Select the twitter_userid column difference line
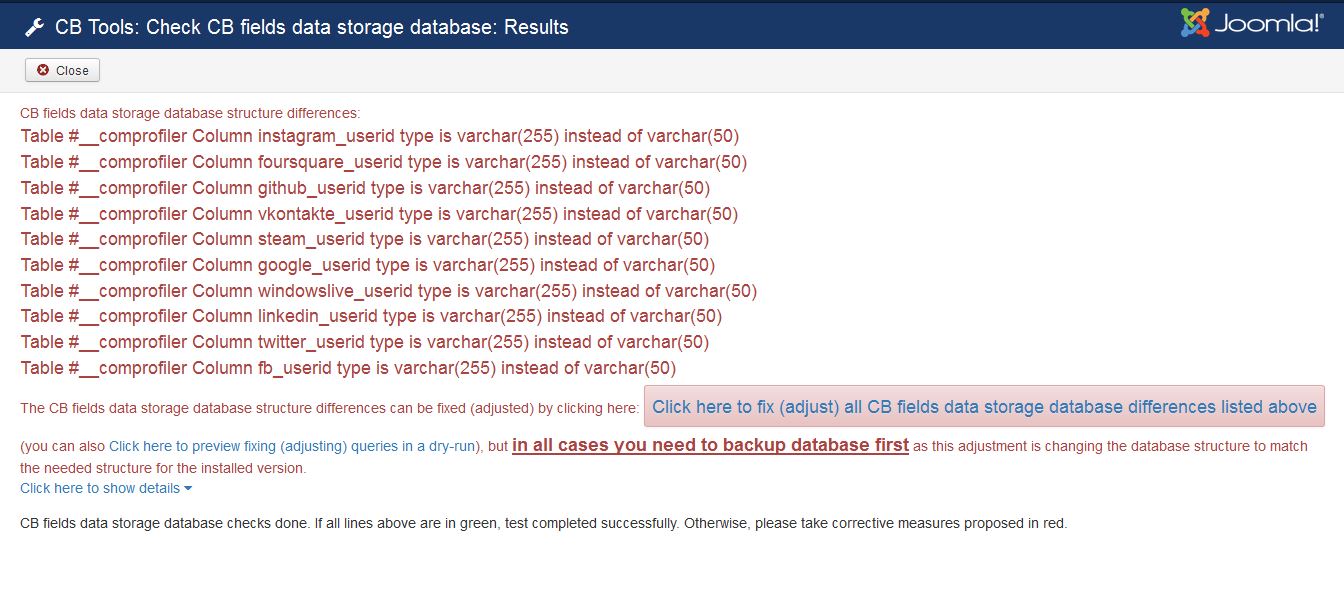The width and height of the screenshot is (1344, 593). click(x=365, y=342)
